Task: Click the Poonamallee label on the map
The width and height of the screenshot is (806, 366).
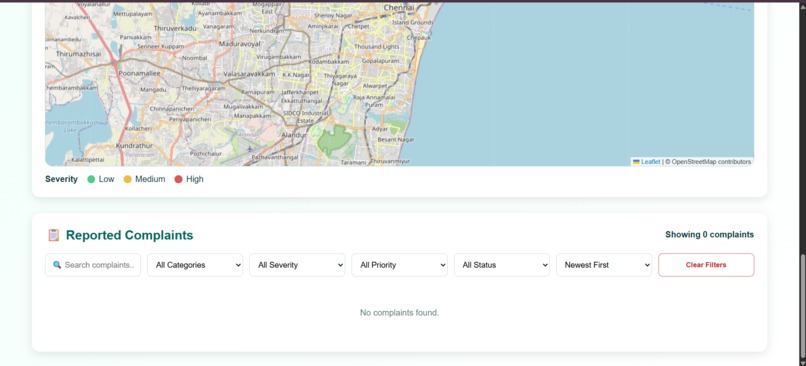Action: pyautogui.click(x=139, y=74)
